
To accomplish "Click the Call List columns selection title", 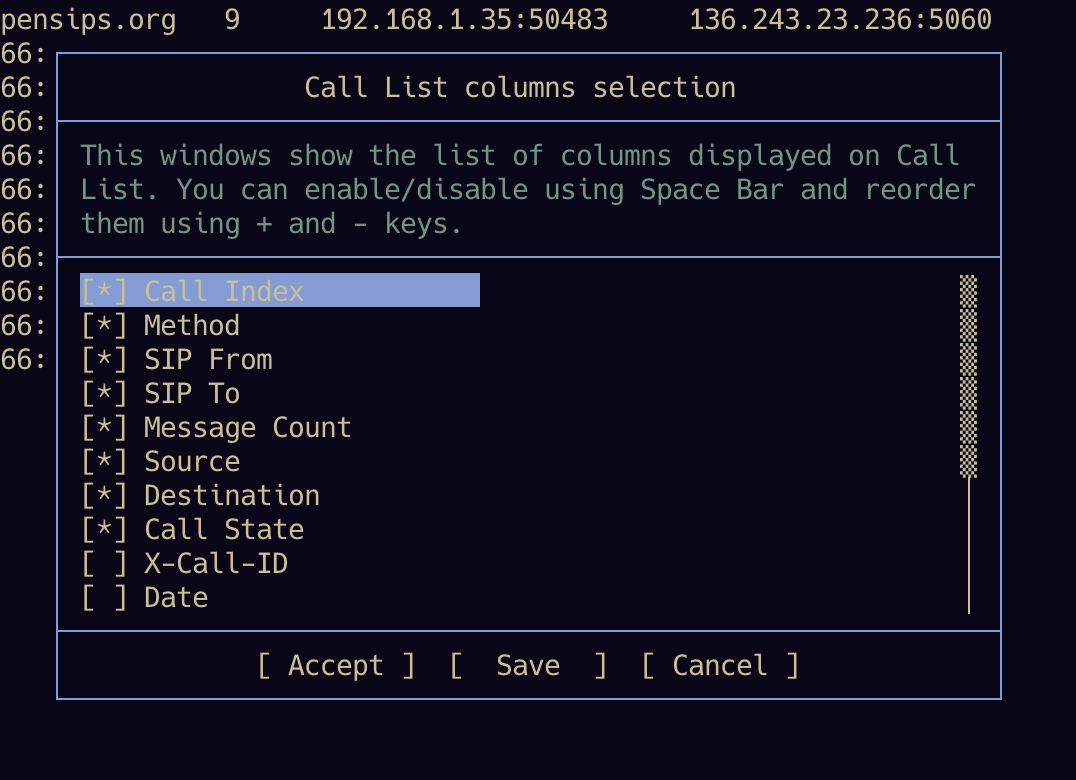I will tap(520, 87).
